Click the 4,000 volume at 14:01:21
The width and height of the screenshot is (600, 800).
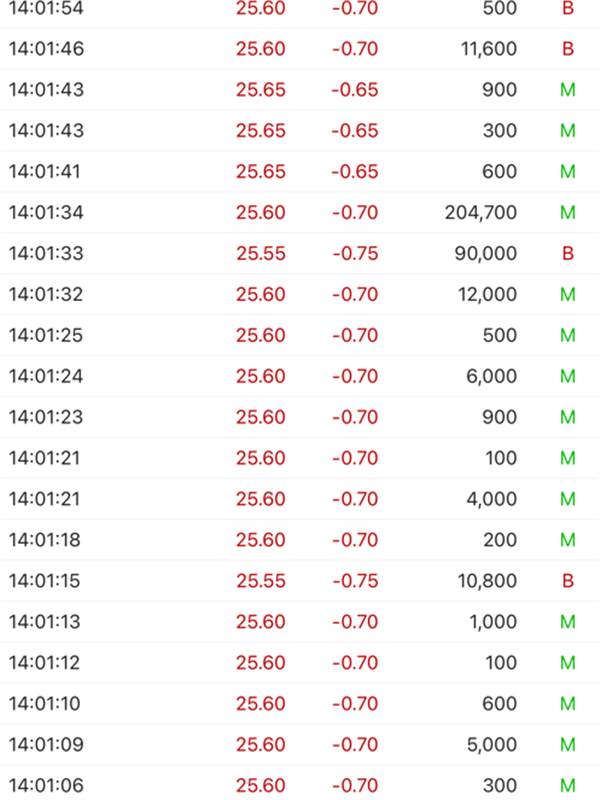(491, 499)
